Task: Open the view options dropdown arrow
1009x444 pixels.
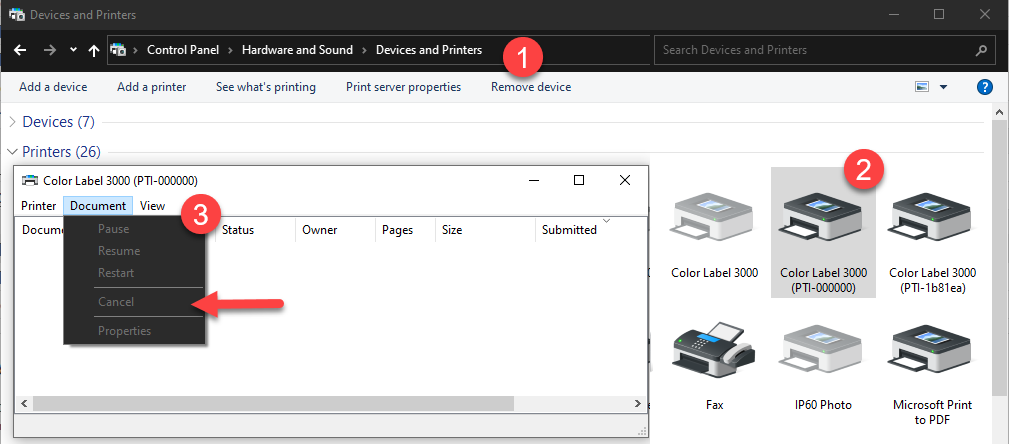Action: (x=943, y=87)
